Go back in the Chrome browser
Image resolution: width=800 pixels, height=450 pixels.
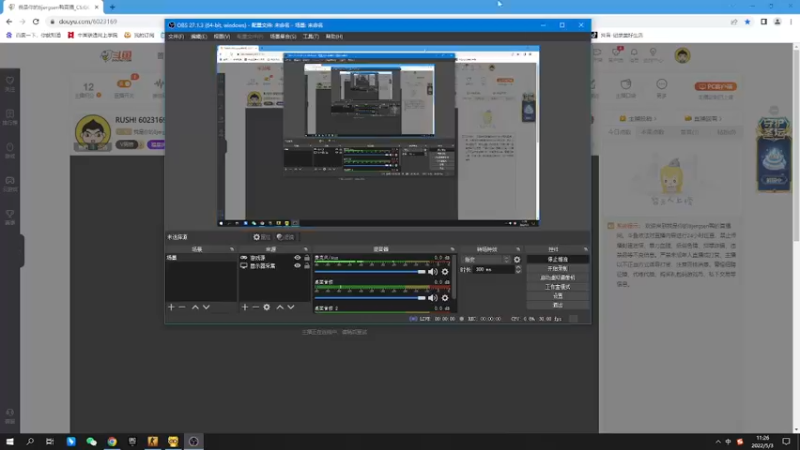pos(9,22)
